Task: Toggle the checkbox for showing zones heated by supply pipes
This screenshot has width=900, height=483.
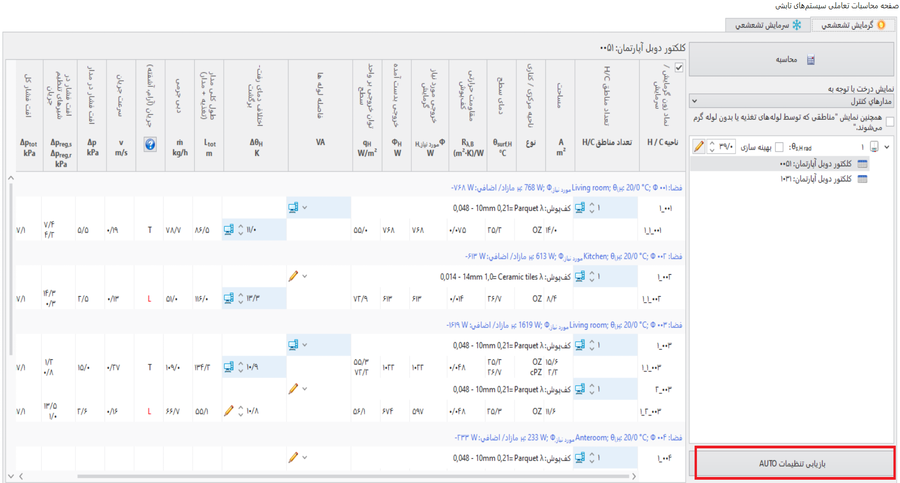Action: click(x=890, y=122)
